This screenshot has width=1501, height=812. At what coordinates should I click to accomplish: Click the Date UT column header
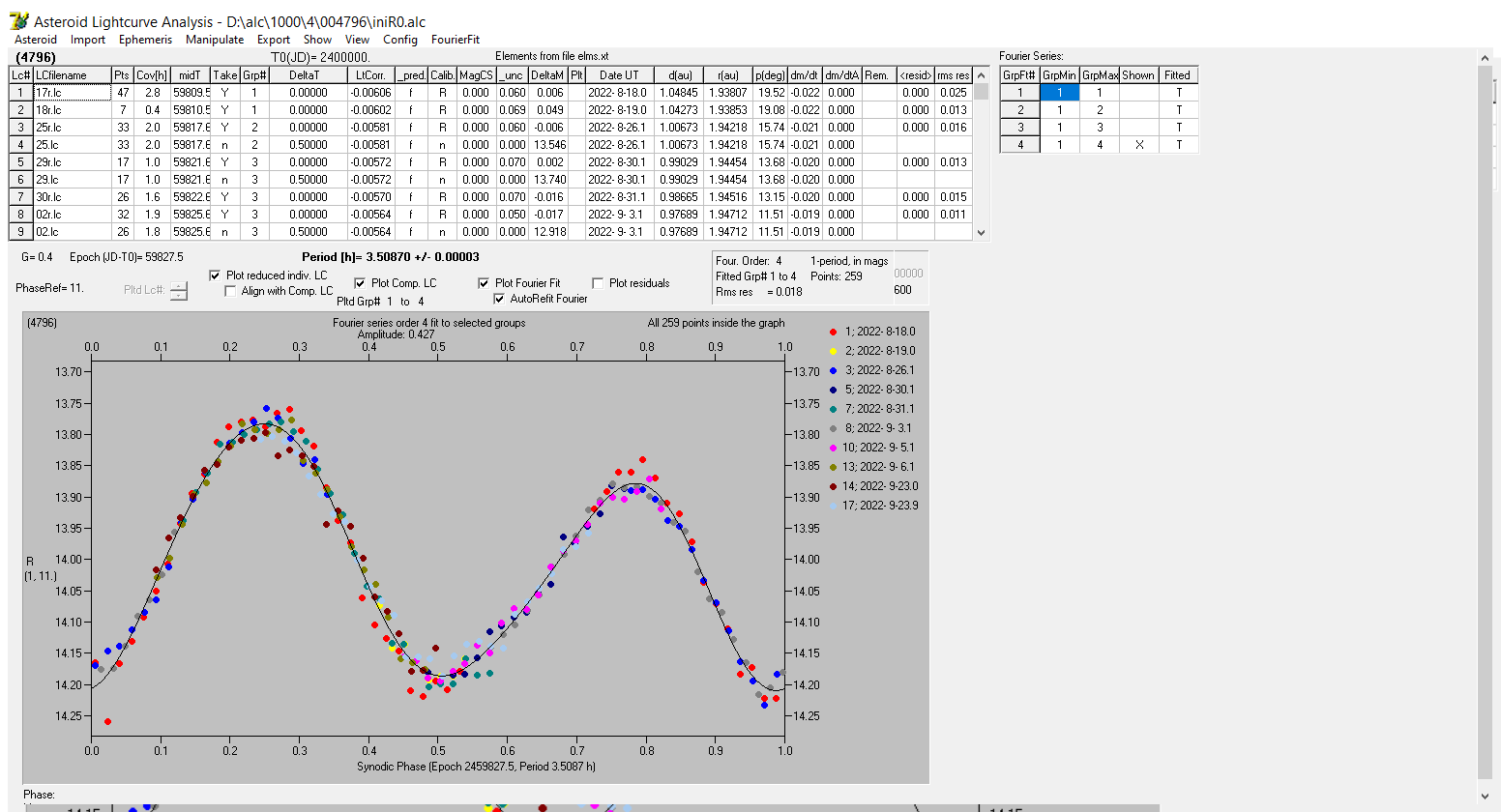tap(619, 75)
